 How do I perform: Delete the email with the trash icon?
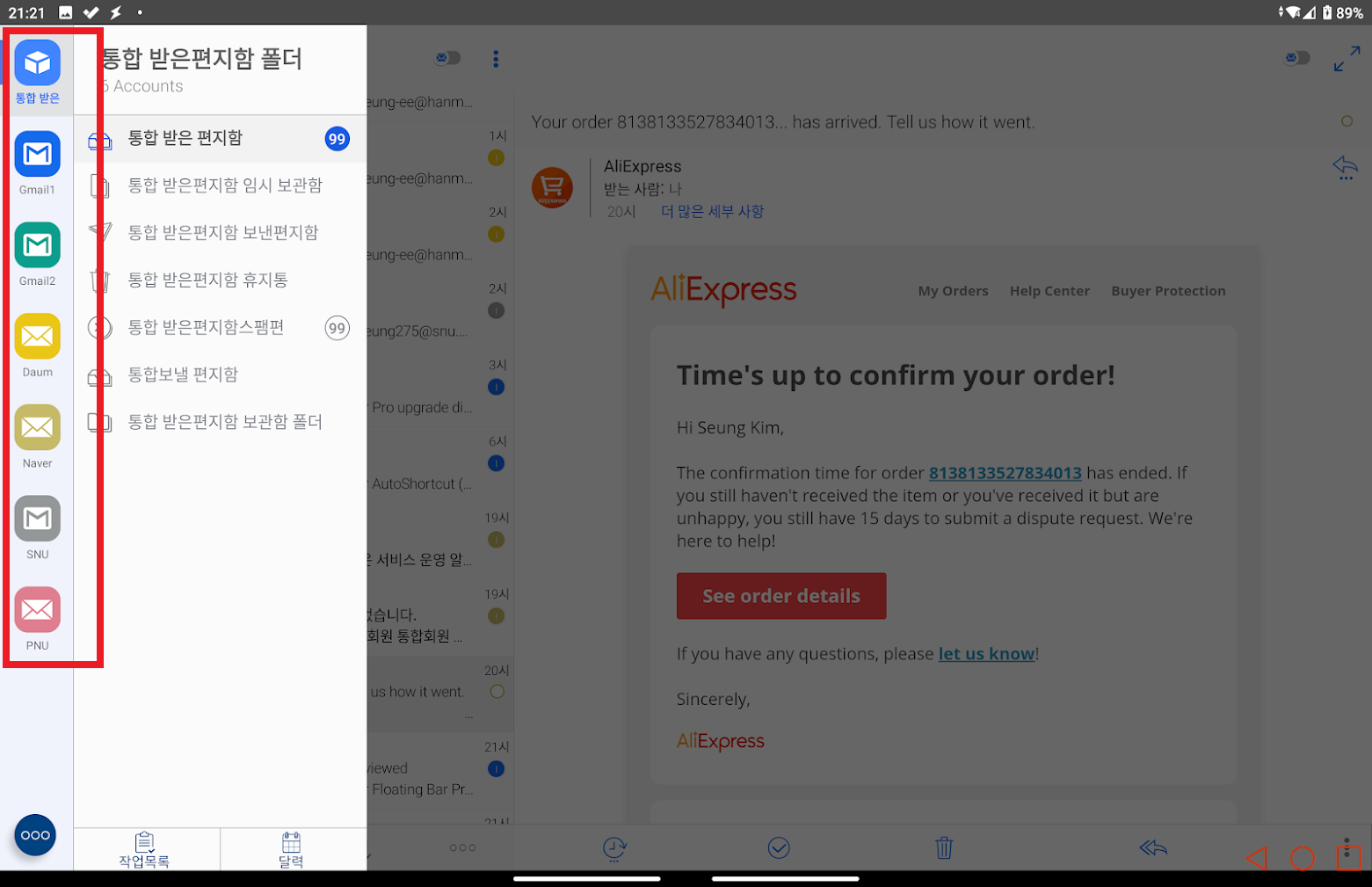click(944, 848)
